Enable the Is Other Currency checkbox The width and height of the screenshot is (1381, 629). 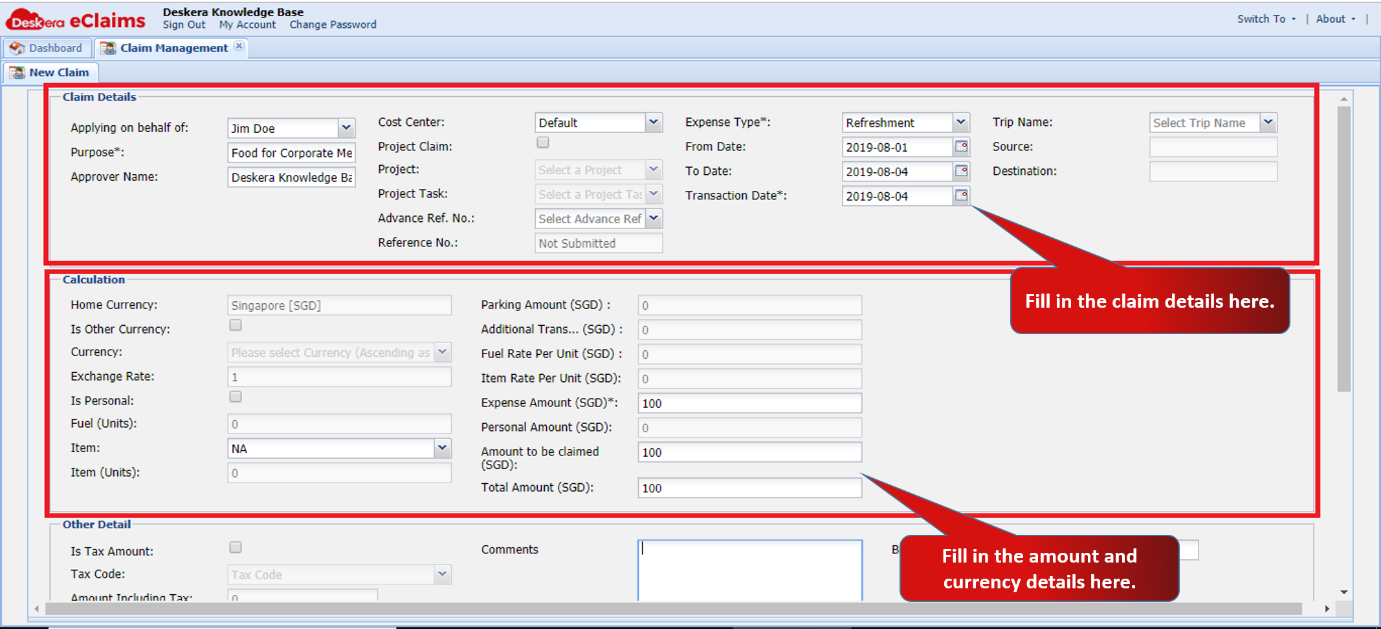236,326
